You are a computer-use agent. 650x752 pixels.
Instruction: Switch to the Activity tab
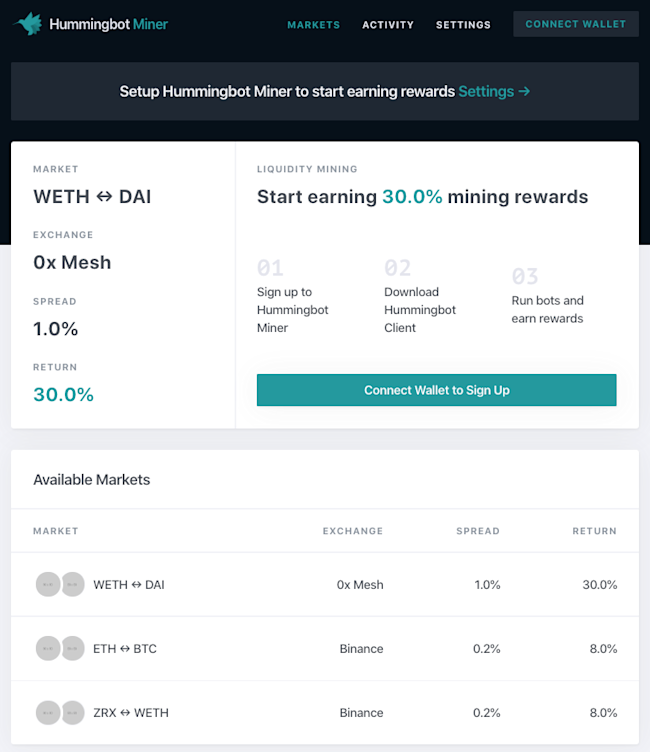click(388, 24)
